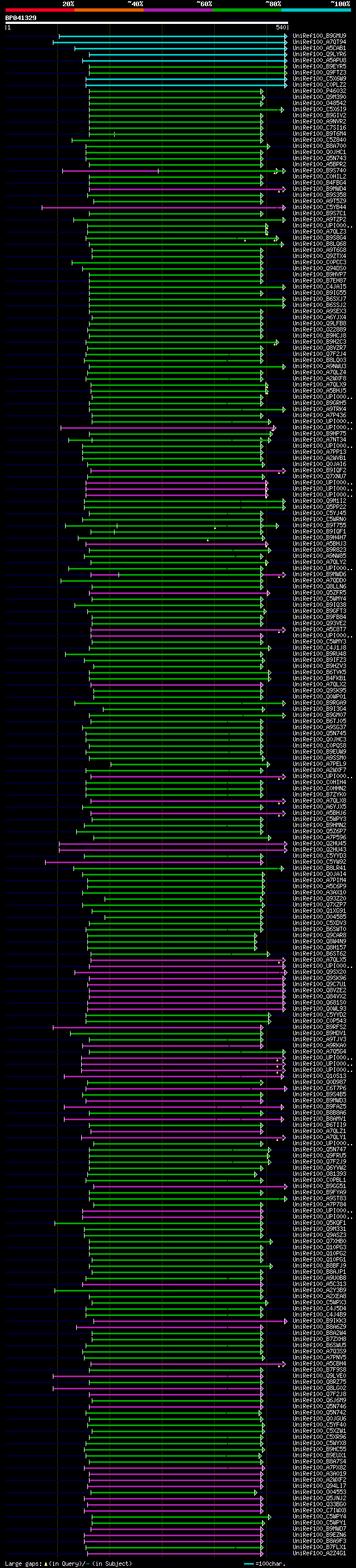Select hit label UniRef100_B9S740
Viewport: 356px width, 1568px height.
(319, 170)
